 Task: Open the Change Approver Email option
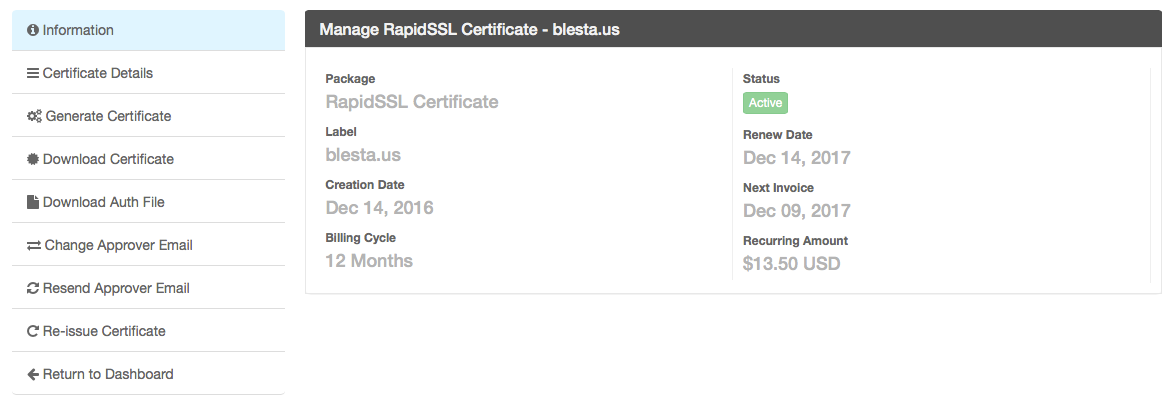(118, 246)
